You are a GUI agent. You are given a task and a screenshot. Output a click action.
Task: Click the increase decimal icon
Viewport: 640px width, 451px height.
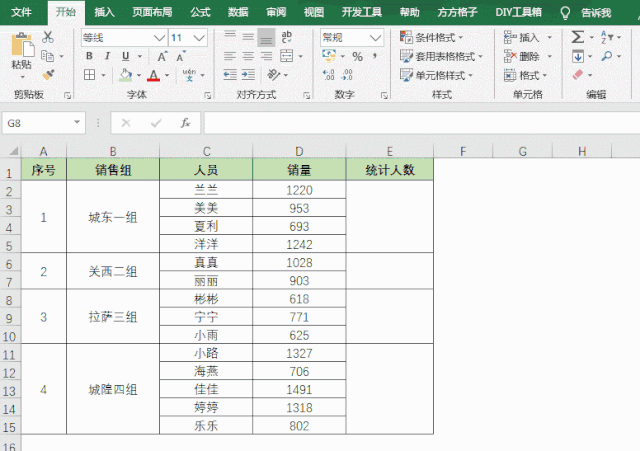pyautogui.click(x=329, y=75)
